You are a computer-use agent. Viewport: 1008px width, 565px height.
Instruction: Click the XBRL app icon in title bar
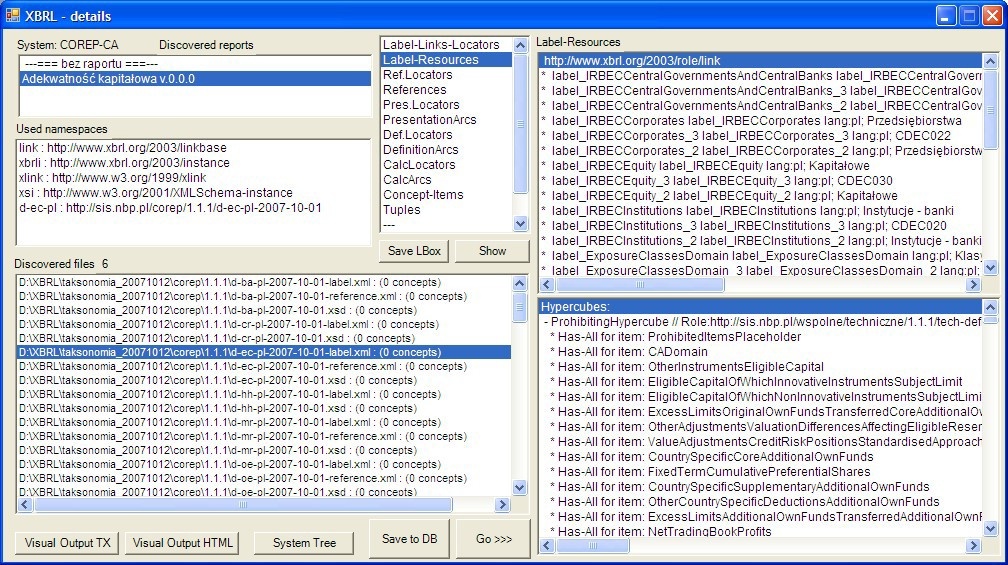point(13,16)
